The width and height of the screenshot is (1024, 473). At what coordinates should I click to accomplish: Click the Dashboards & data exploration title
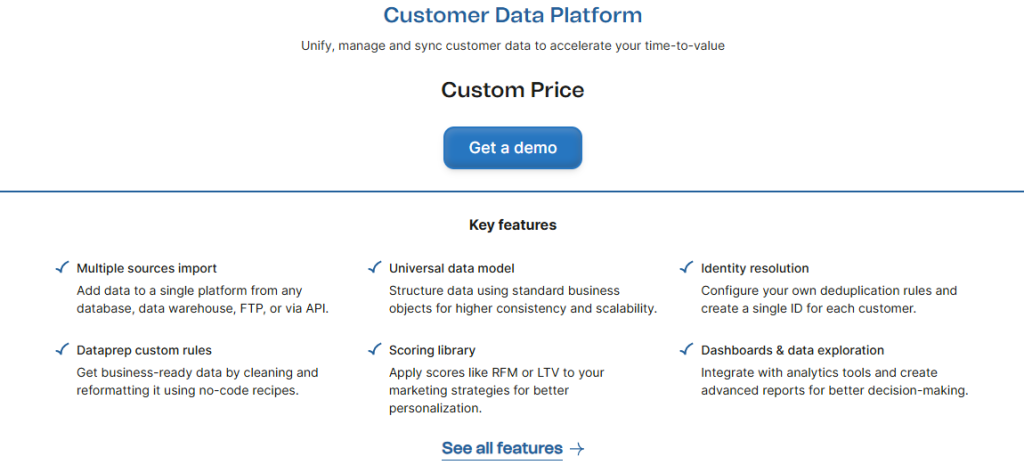(793, 350)
